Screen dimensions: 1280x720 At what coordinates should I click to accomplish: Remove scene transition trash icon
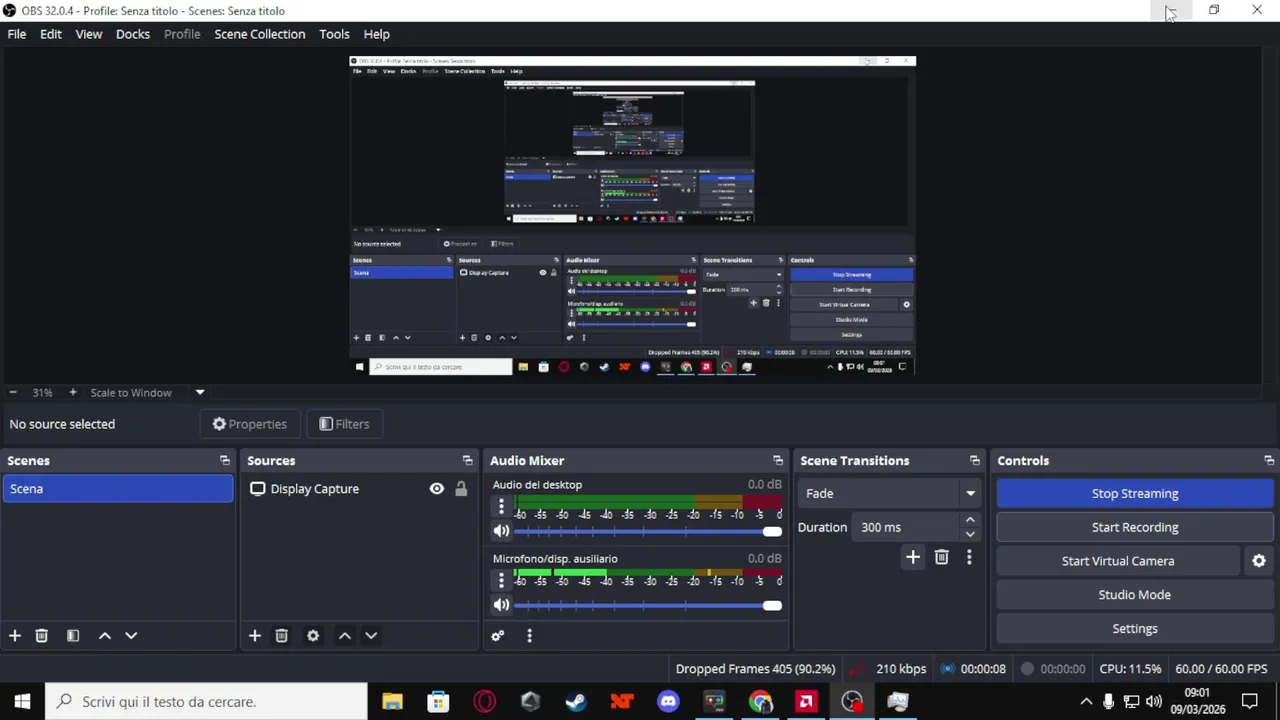[x=941, y=557]
